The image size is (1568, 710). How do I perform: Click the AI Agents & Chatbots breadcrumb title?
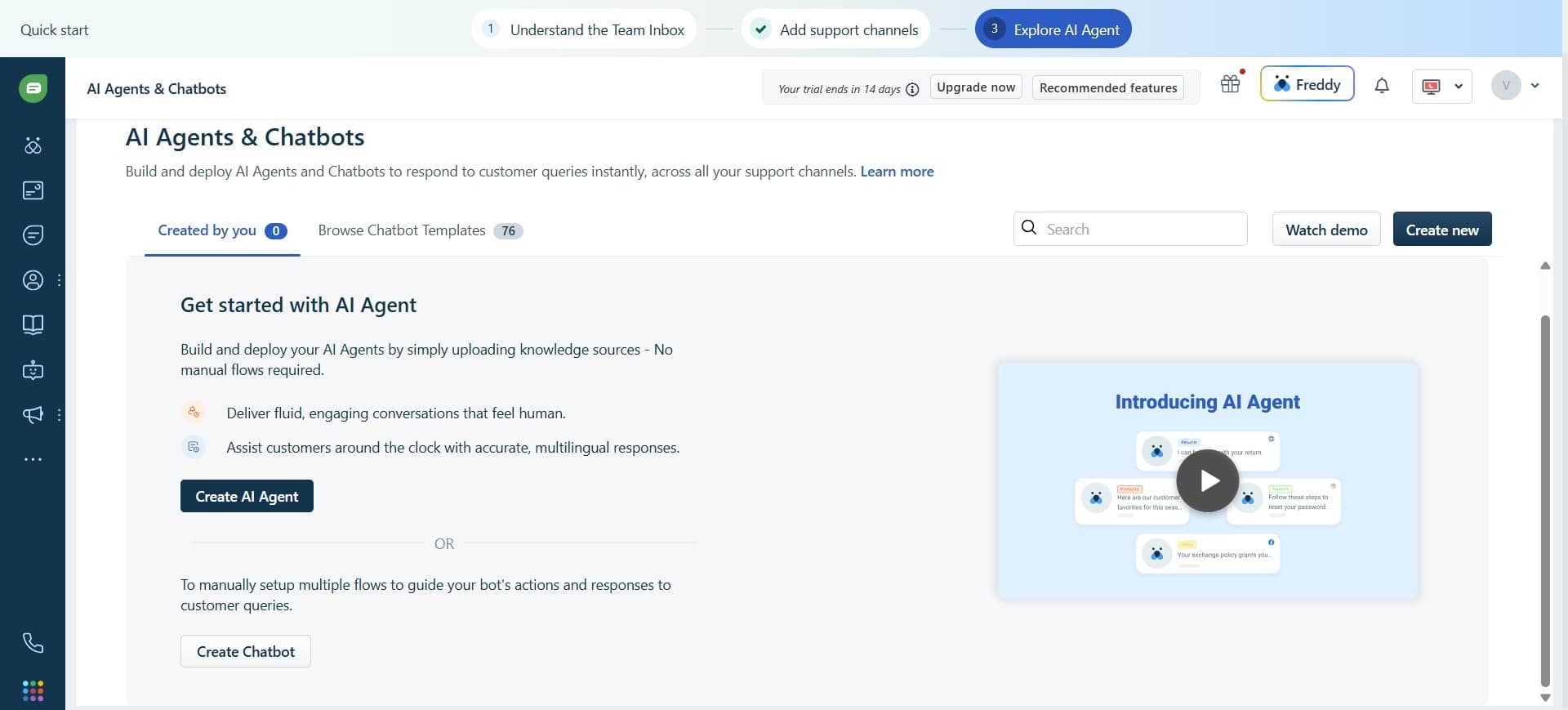click(x=157, y=89)
